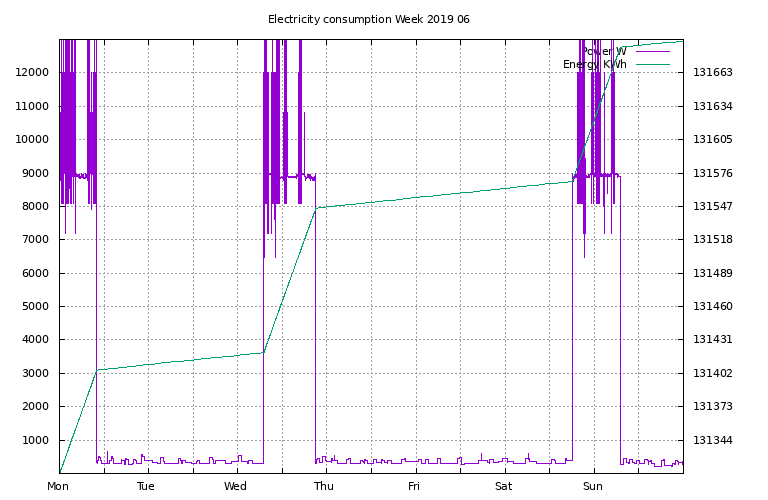Click the purple line sample beside 'Power W'
Viewport: 768px width, 500px height.
click(652, 51)
